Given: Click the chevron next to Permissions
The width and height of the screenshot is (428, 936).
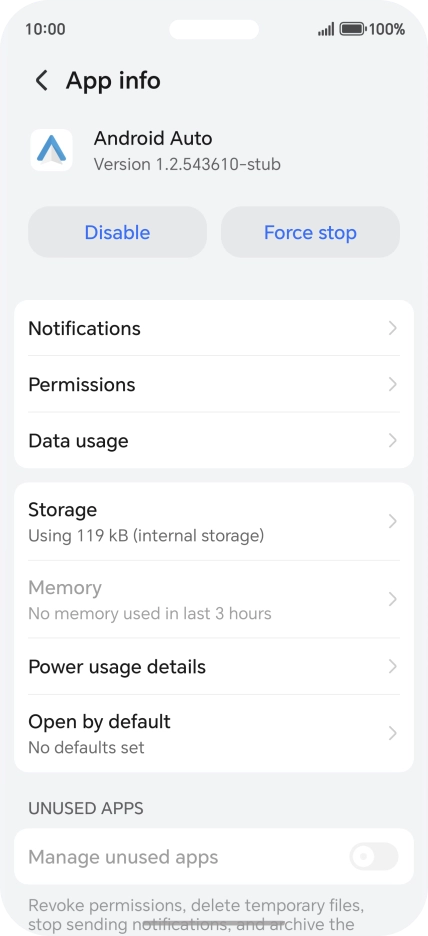Looking at the screenshot, I should [392, 384].
